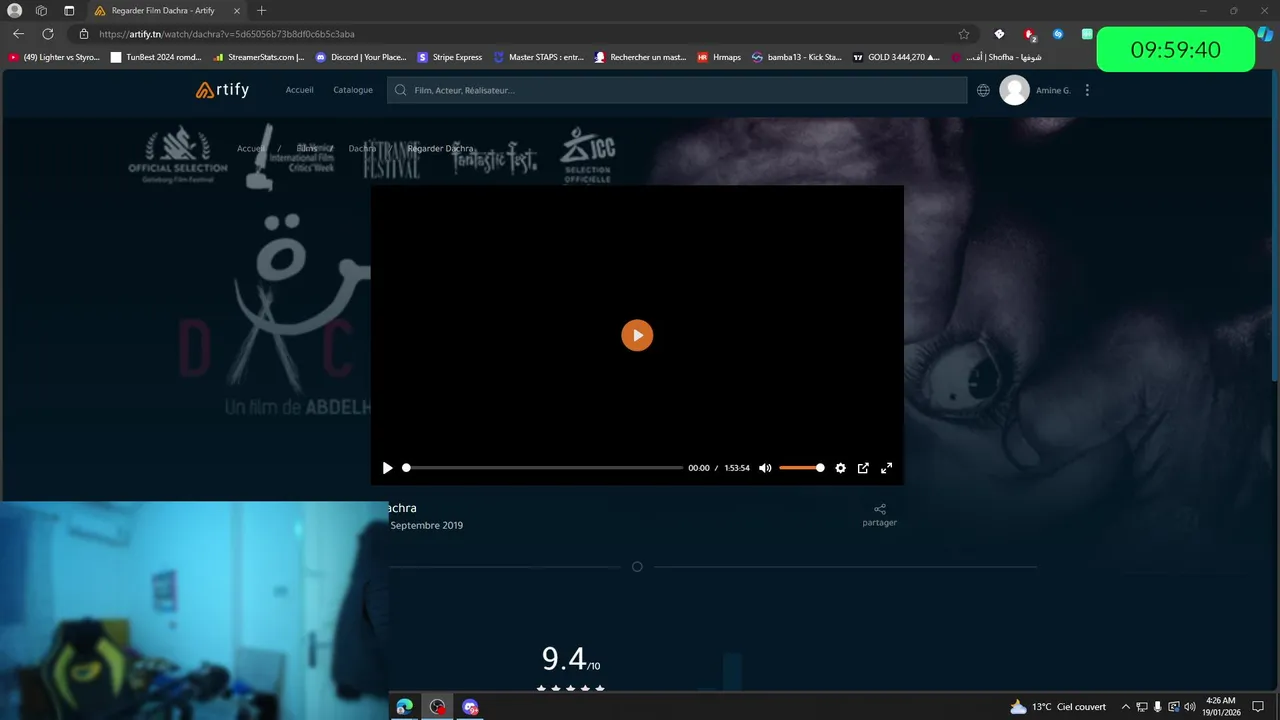Expand hidden system tray icons chevron

tap(1125, 707)
